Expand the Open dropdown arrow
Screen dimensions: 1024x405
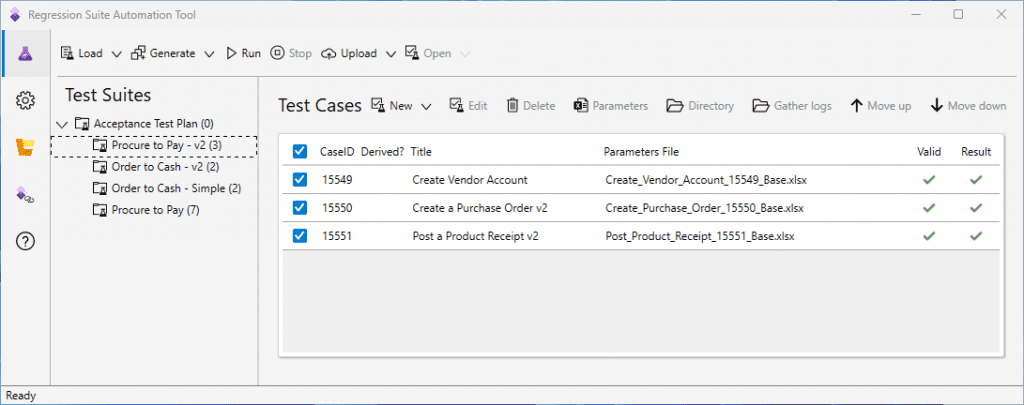point(465,54)
